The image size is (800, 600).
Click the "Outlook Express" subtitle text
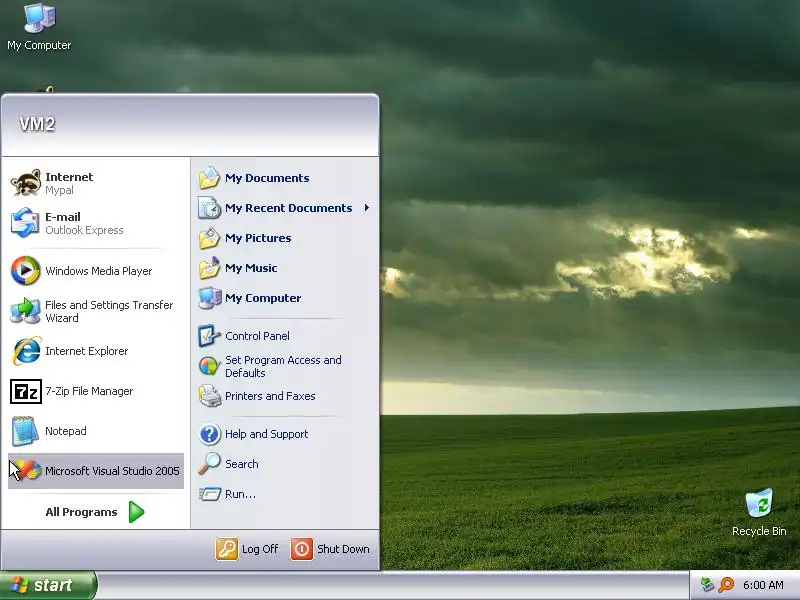click(x=84, y=230)
